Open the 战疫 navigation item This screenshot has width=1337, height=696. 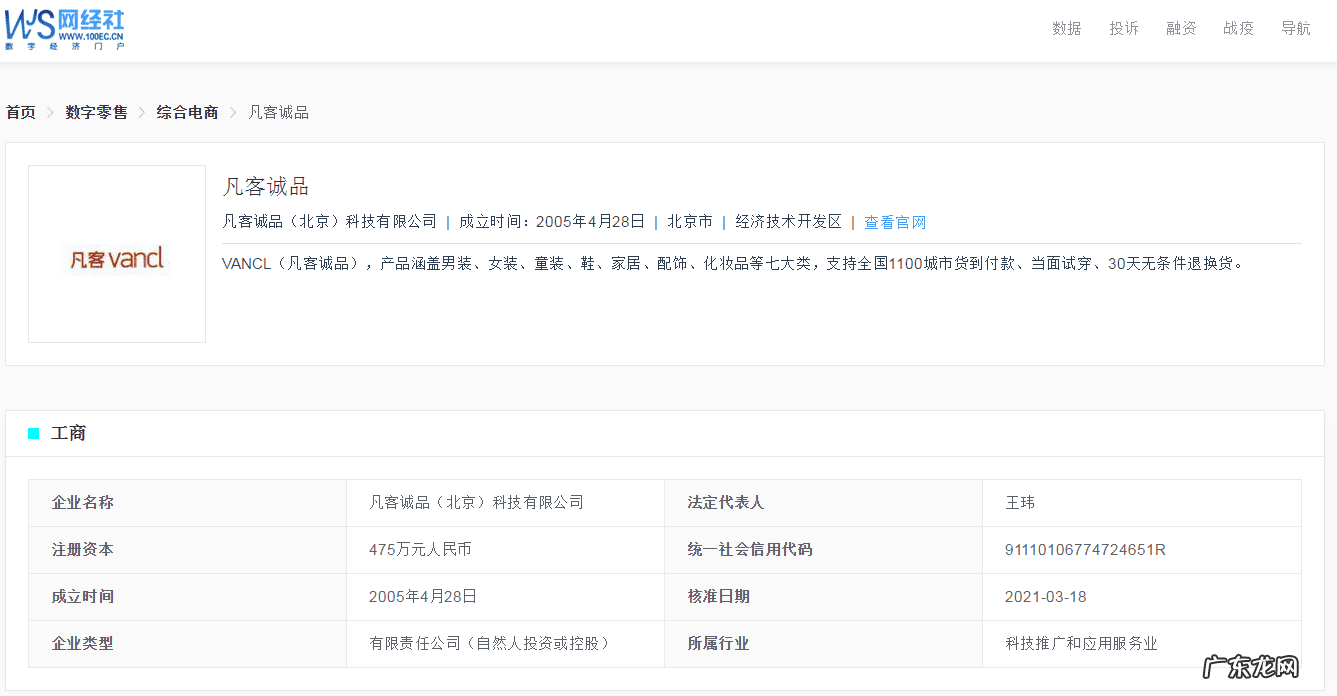(1238, 28)
